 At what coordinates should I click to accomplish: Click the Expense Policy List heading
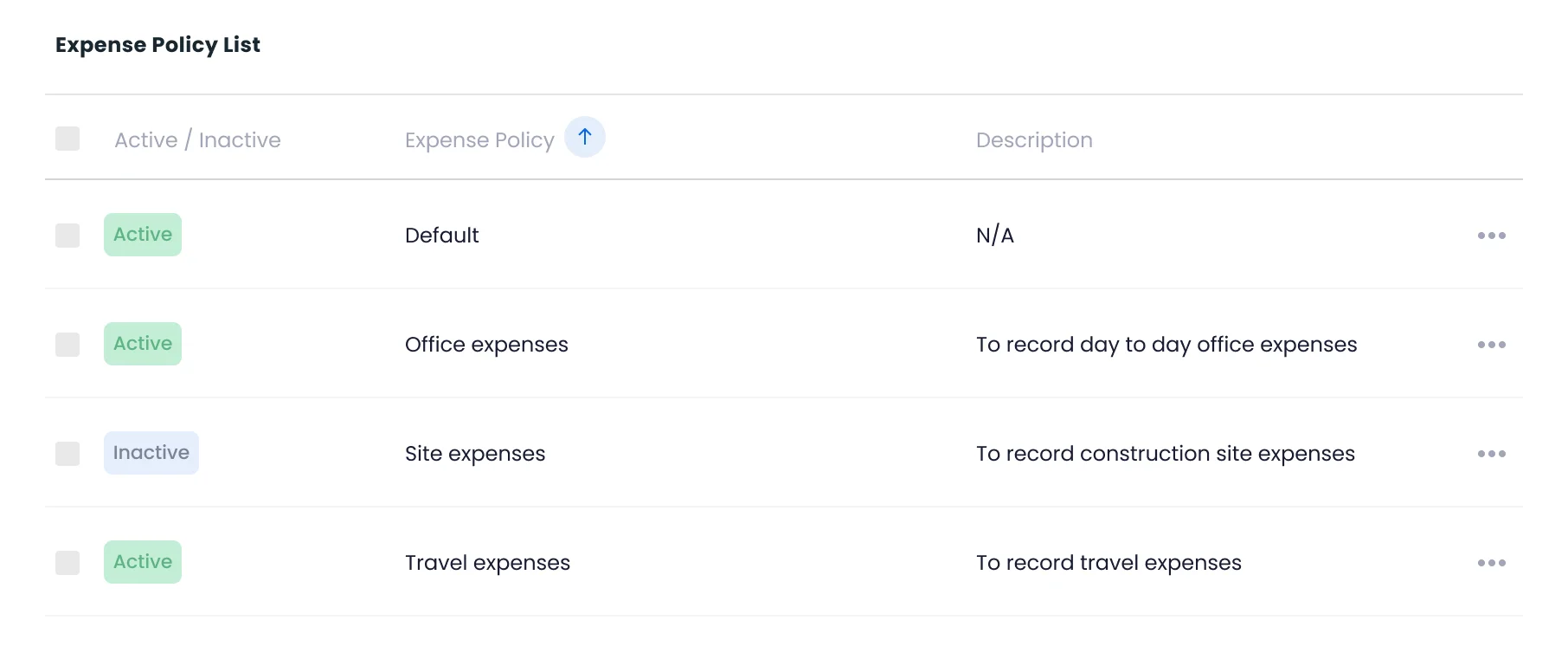click(157, 45)
